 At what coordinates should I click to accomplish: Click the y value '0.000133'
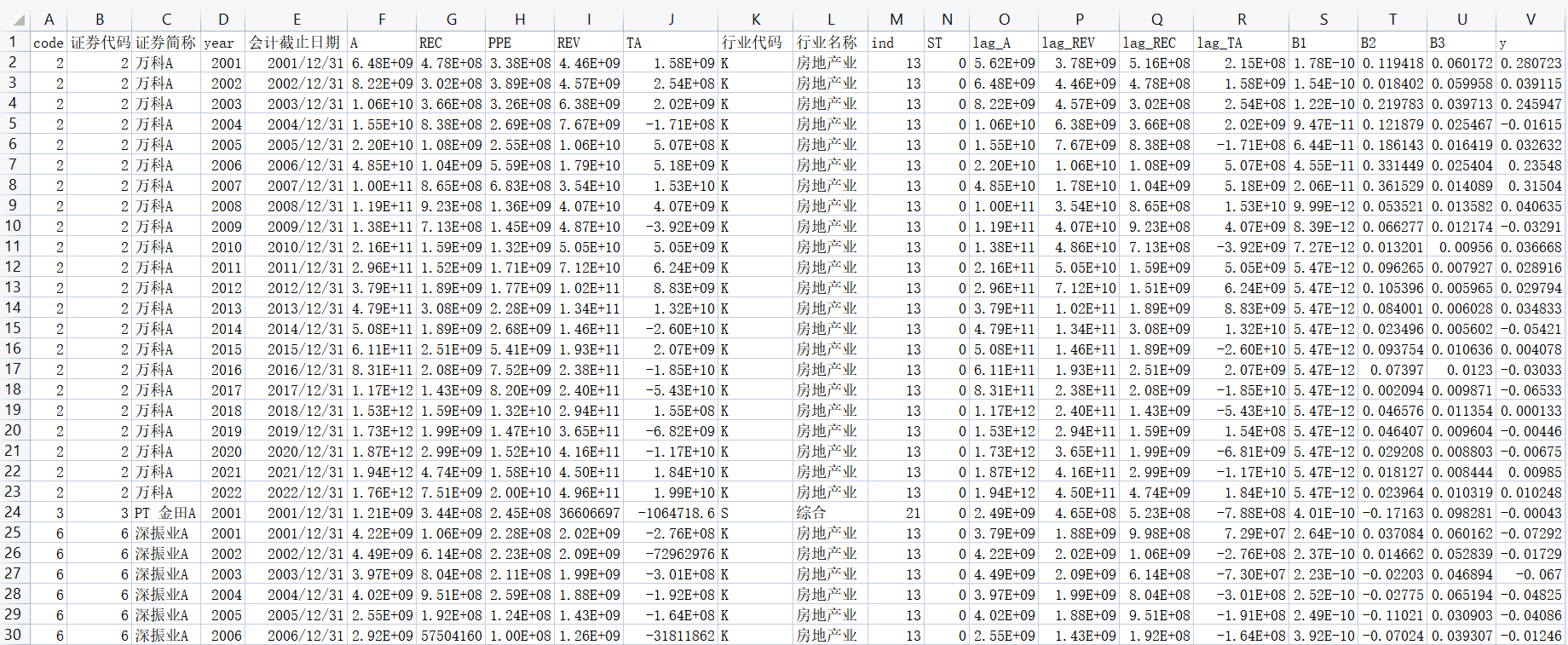click(1531, 411)
